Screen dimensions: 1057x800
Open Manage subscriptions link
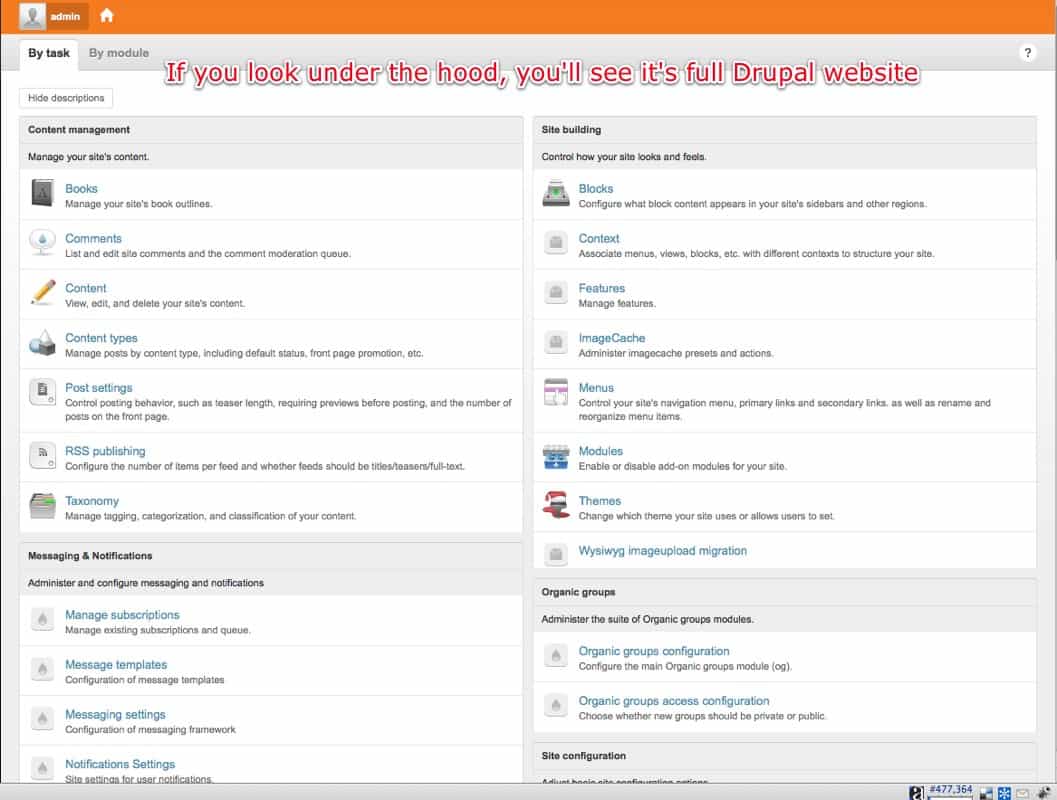[x=122, y=615]
